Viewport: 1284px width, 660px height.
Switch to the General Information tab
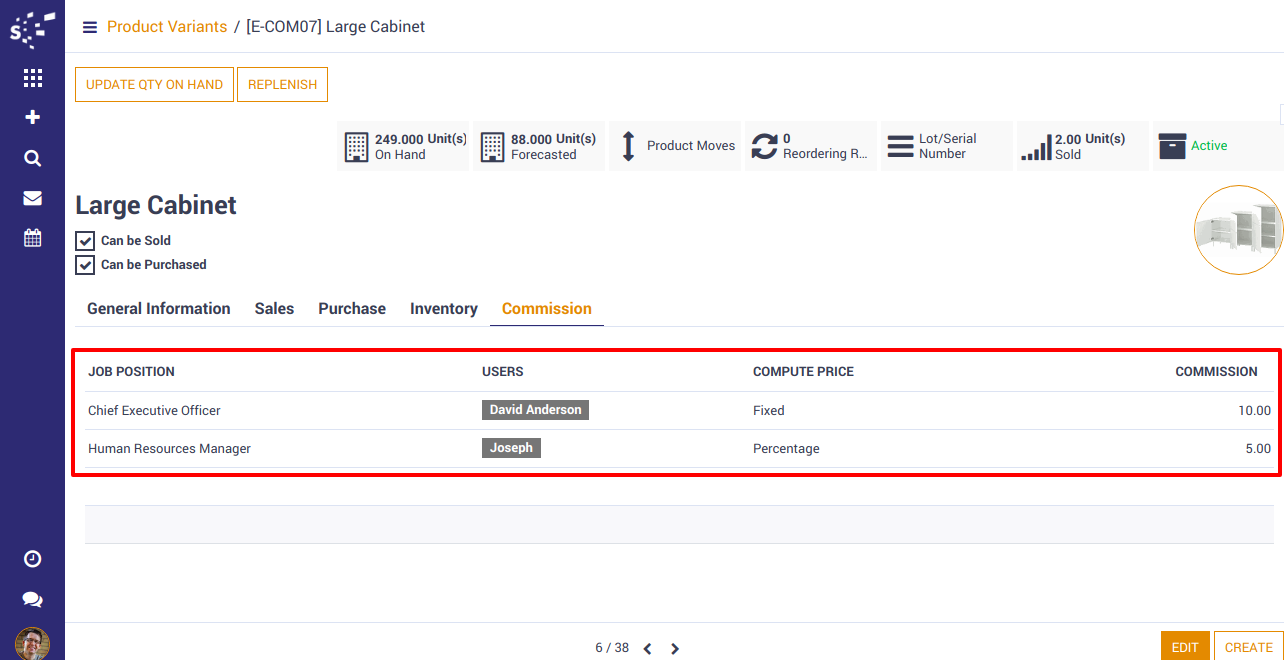158,309
